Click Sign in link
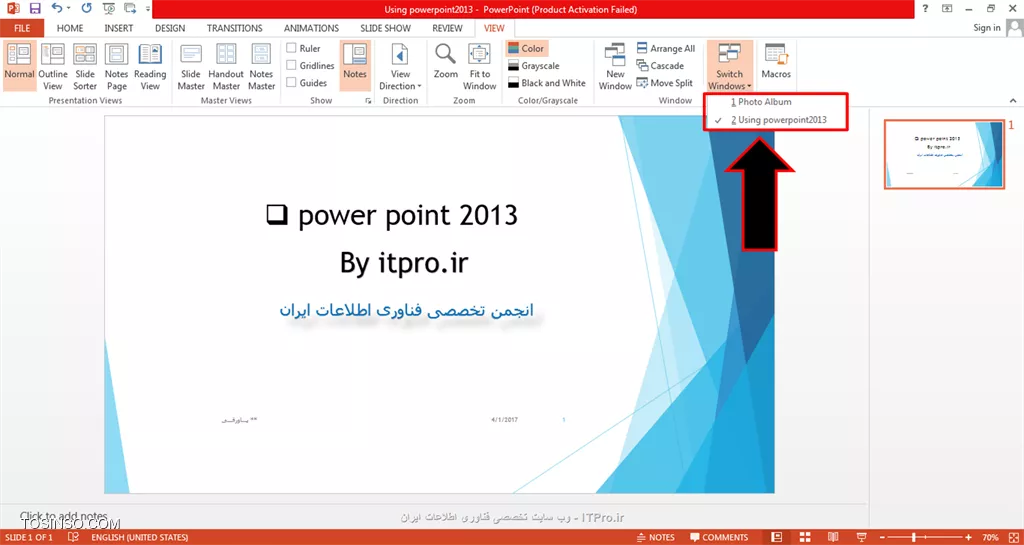 [987, 27]
